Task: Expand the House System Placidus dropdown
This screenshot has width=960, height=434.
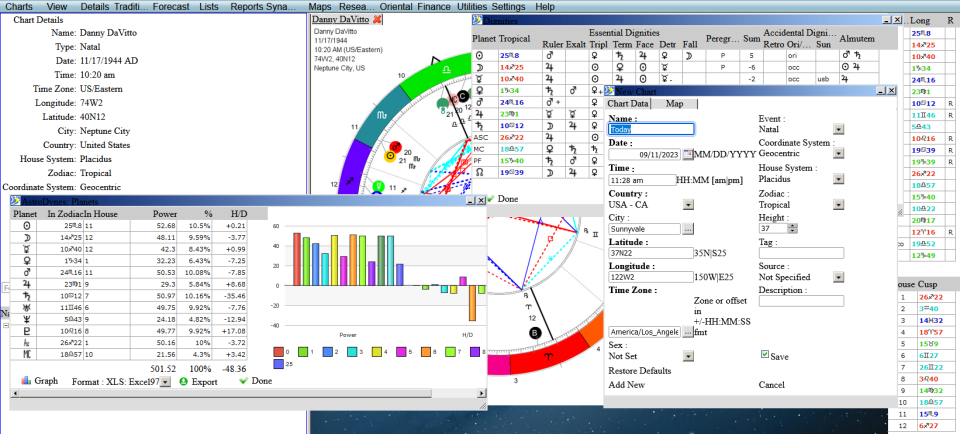Action: pyautogui.click(x=838, y=179)
